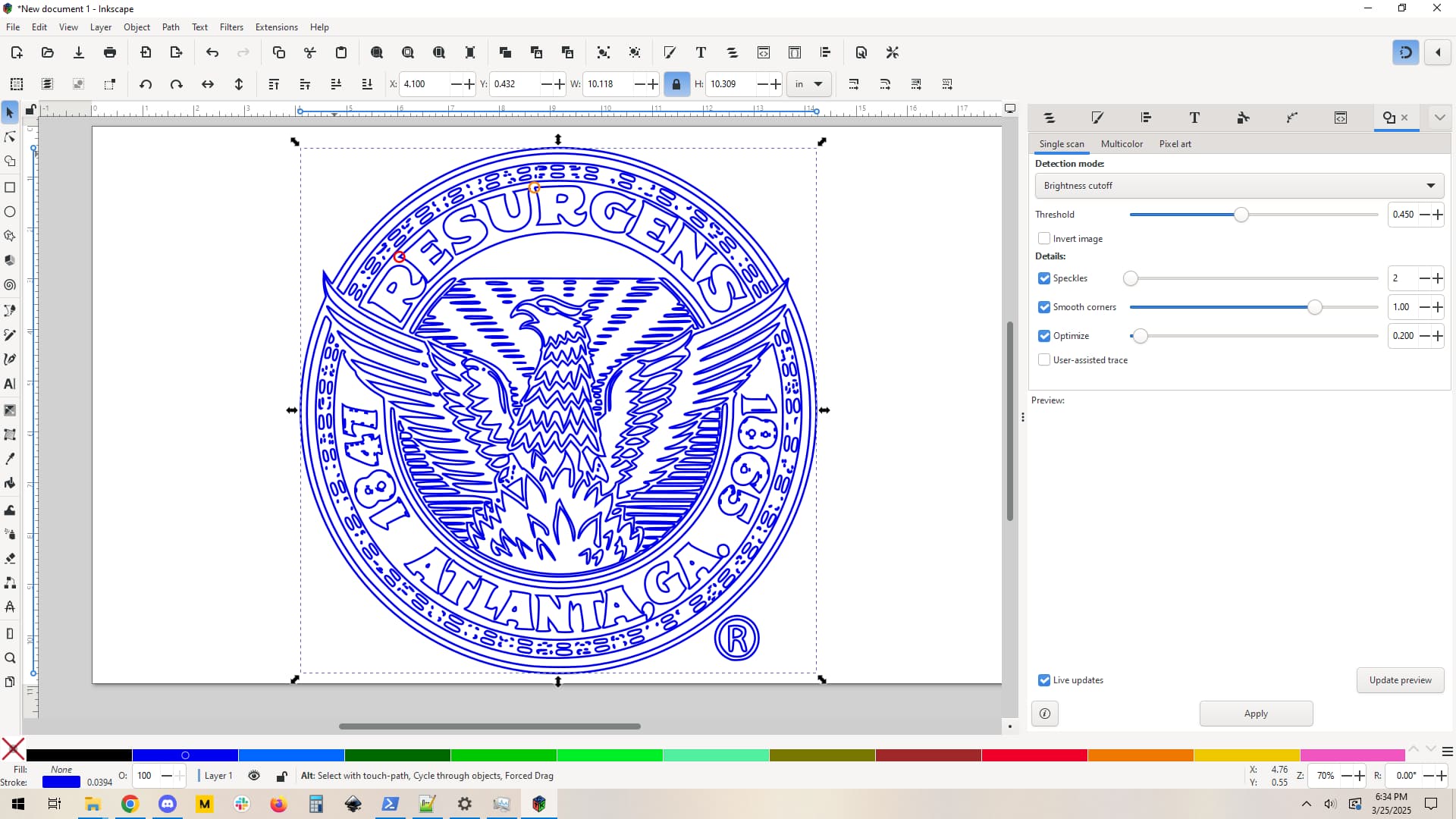Click the Threshold value field
1456x819 pixels.
pos(1403,215)
